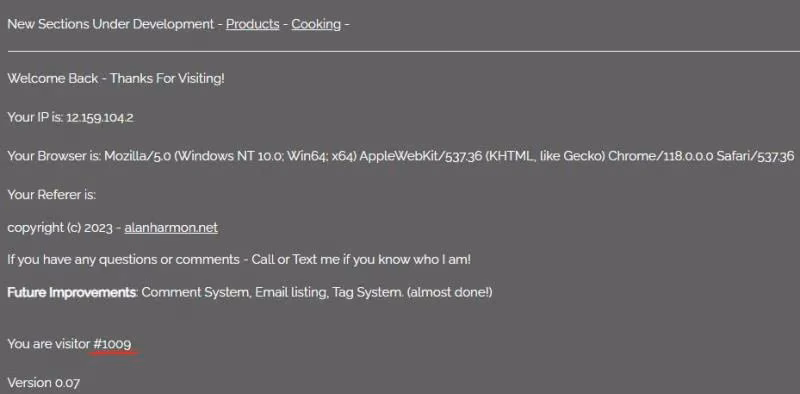Click the 'Call or Text me' sentence
The height and width of the screenshot is (394, 800).
tap(361, 259)
